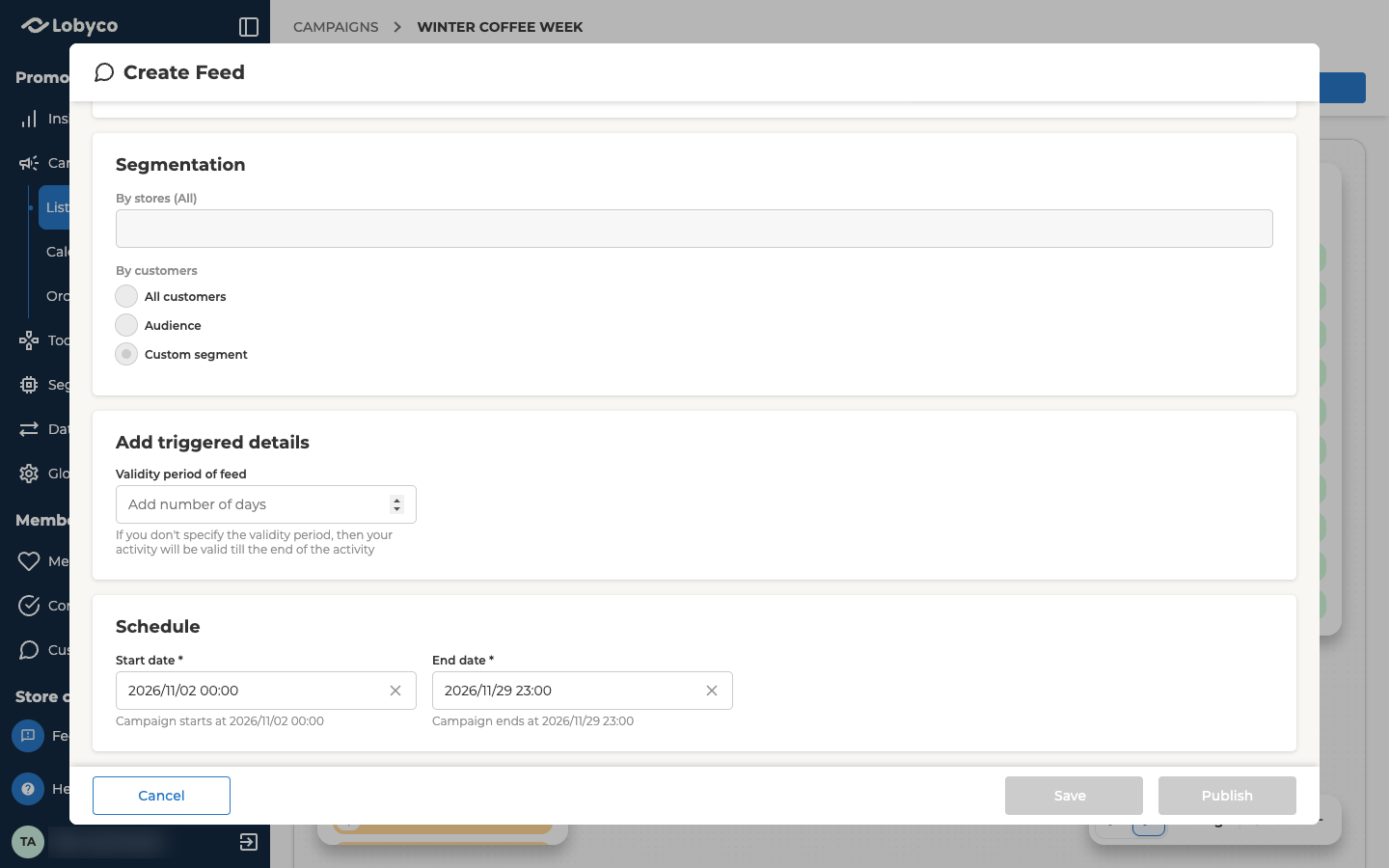Open the Help question mark icon
The image size is (1389, 868).
coord(28,789)
